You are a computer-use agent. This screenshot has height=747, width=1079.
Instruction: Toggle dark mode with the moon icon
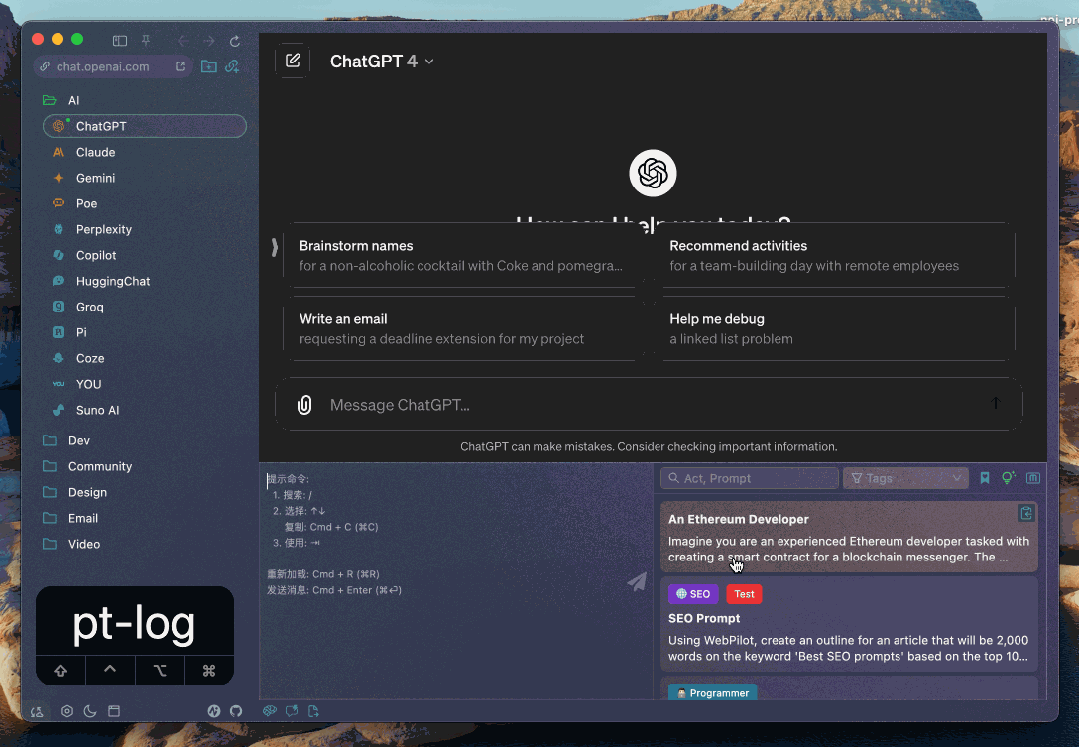click(x=90, y=711)
